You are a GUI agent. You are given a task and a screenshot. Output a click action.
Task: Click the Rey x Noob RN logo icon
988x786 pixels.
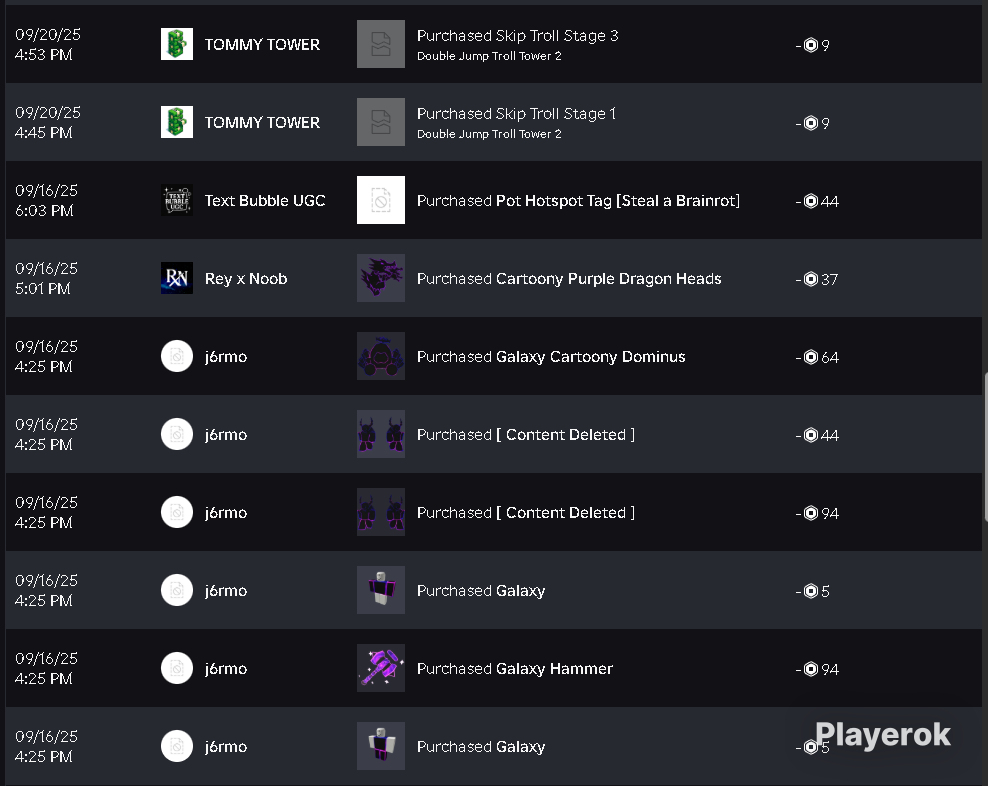pos(177,278)
